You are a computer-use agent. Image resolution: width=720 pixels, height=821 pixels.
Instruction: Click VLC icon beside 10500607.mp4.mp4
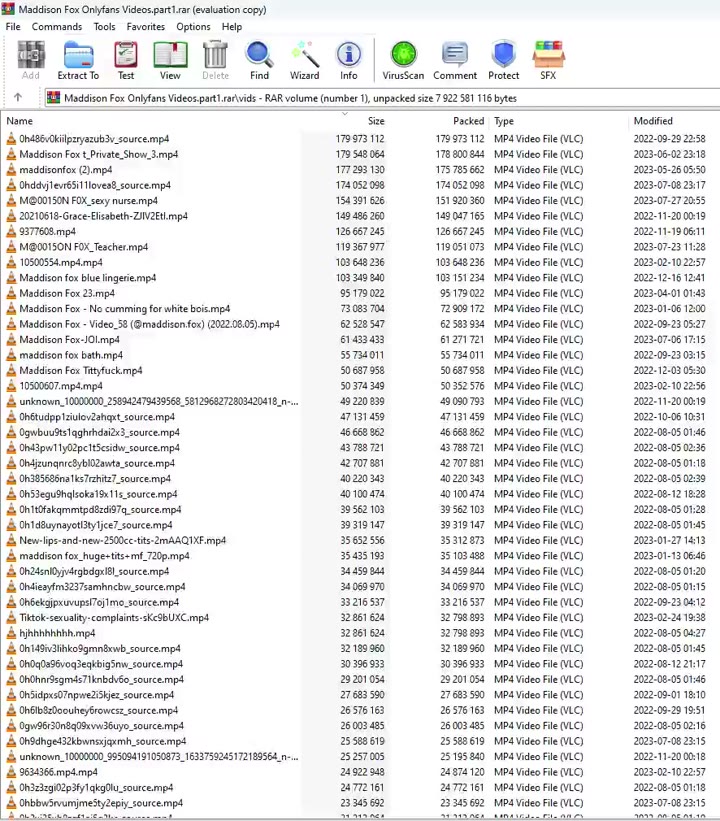11,386
